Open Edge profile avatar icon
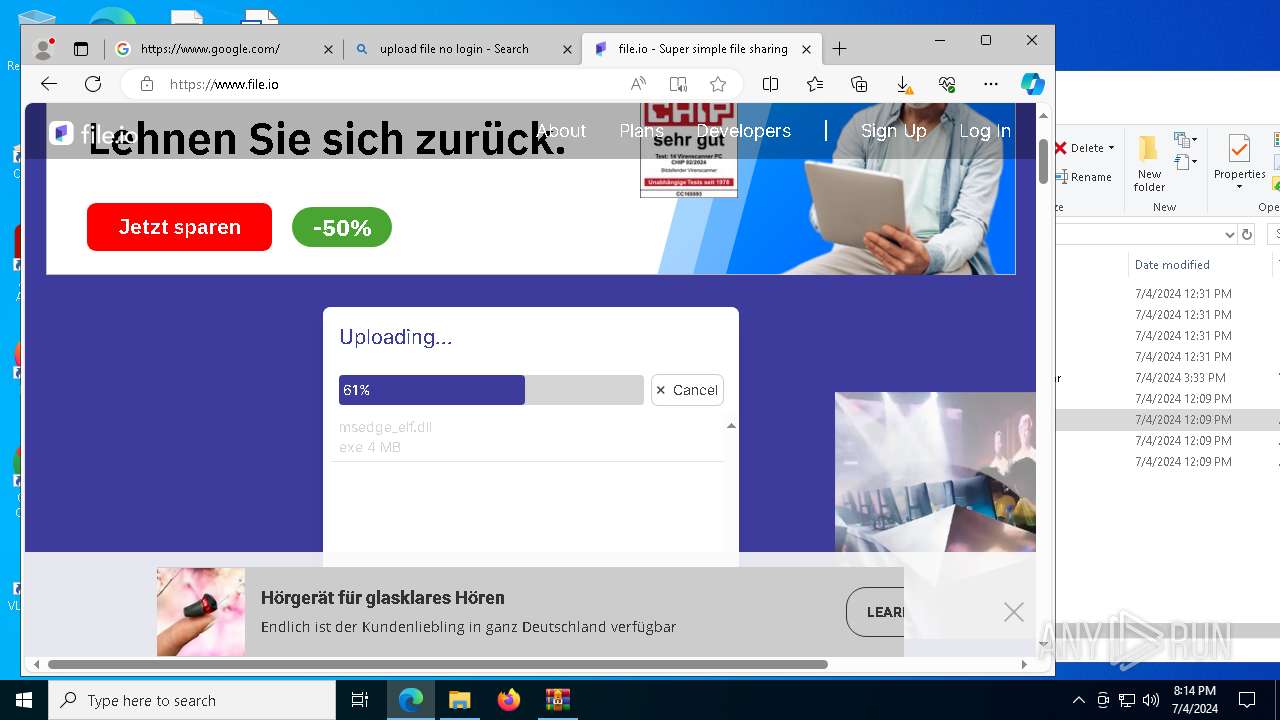The height and width of the screenshot is (720, 1280). tap(43, 48)
